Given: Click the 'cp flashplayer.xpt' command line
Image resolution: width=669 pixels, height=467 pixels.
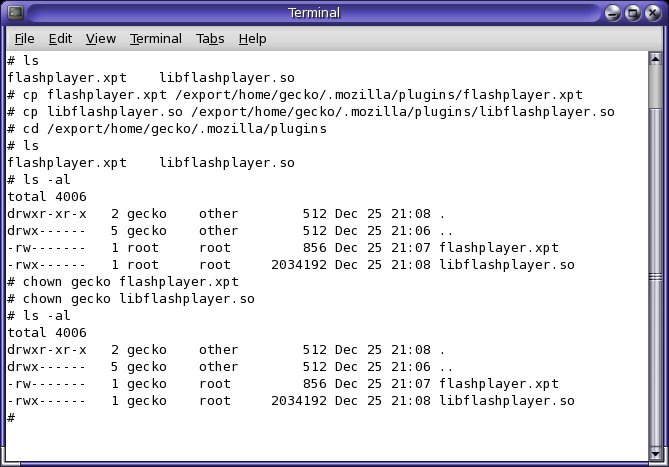Looking at the screenshot, I should tap(295, 95).
